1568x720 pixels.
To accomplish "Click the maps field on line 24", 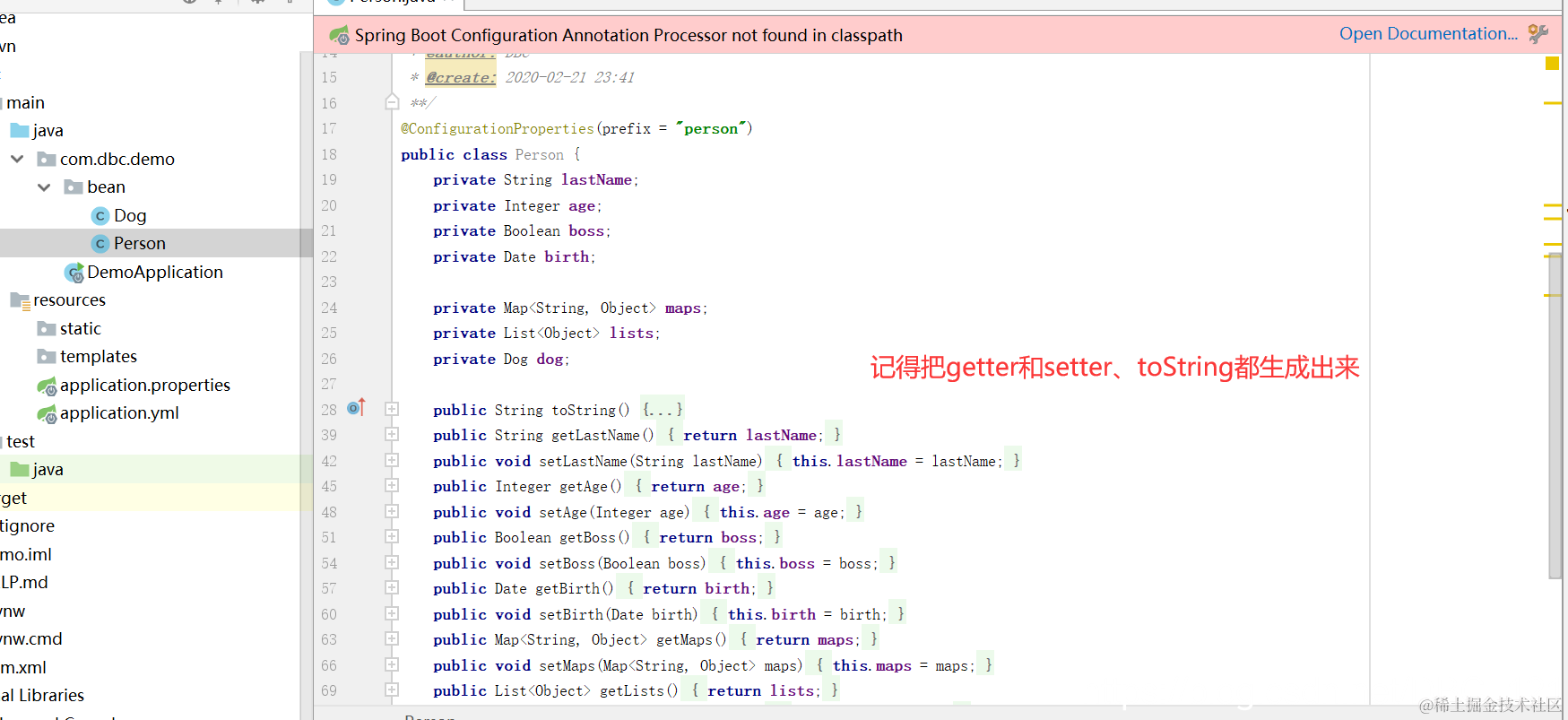I will click(x=683, y=308).
